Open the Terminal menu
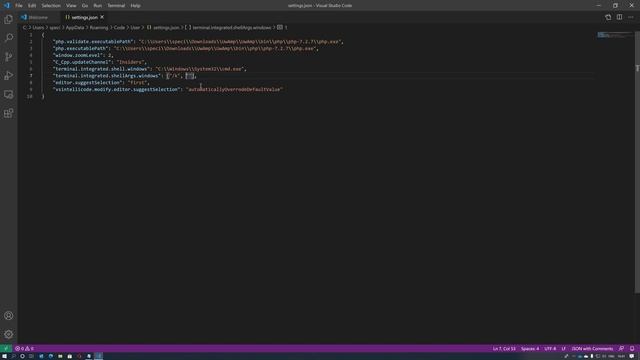Viewport: 640px width, 360px height. tap(116, 6)
